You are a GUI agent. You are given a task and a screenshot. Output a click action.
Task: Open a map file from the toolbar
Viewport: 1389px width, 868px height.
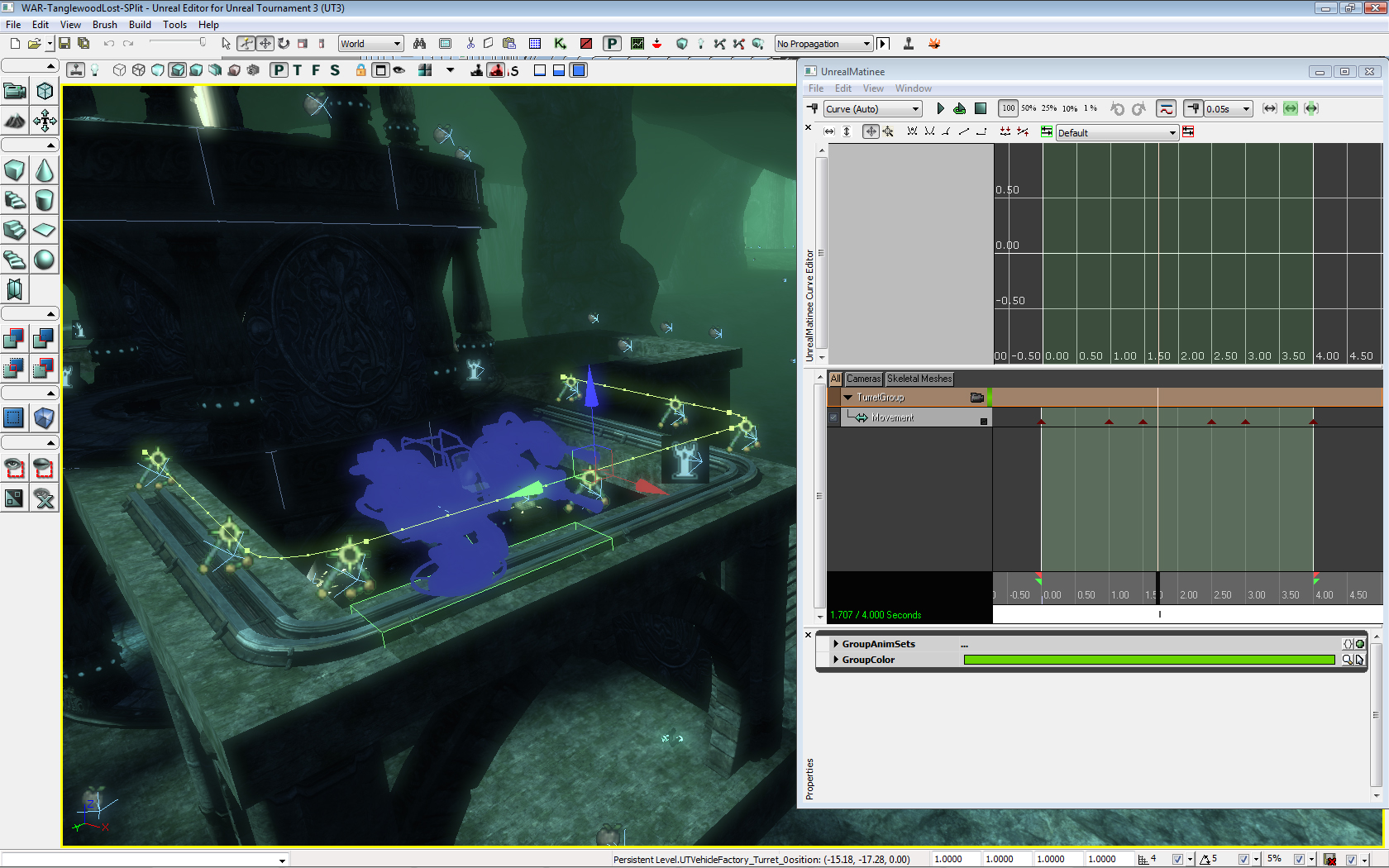click(34, 44)
